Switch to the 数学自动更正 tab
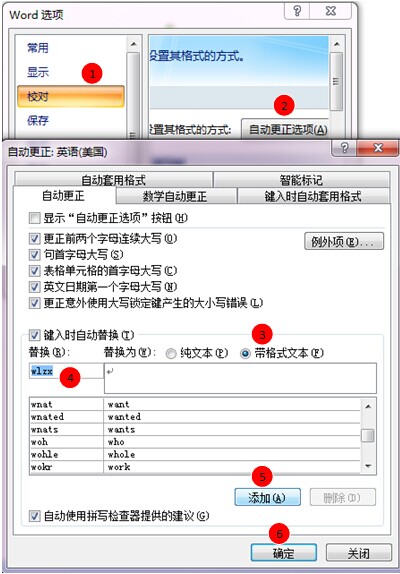 176,196
